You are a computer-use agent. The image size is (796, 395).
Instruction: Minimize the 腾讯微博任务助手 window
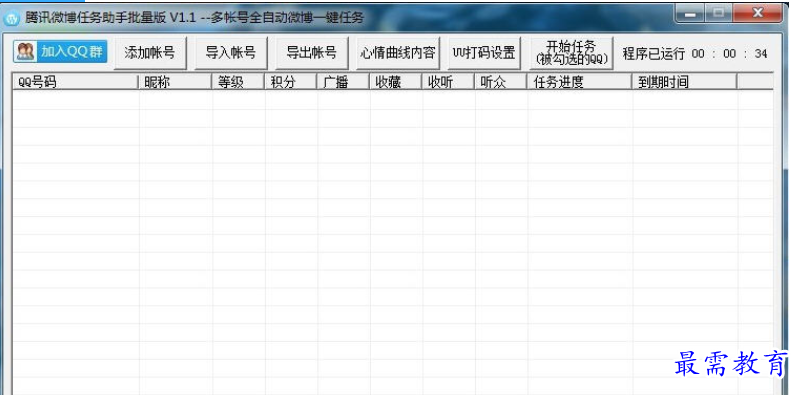[x=690, y=14]
